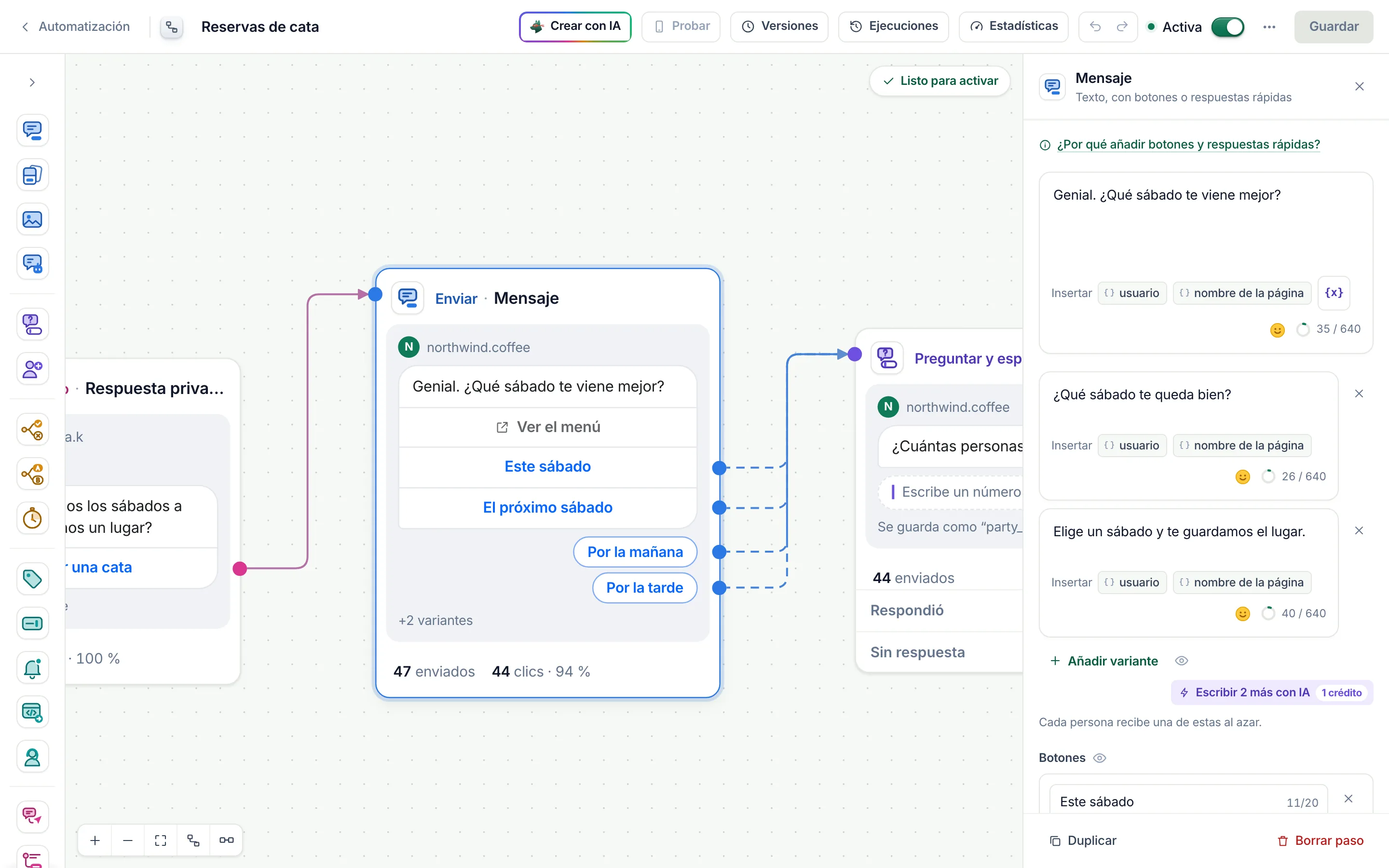Open the Ejecuciones view
1389x868 pixels.
(893, 27)
